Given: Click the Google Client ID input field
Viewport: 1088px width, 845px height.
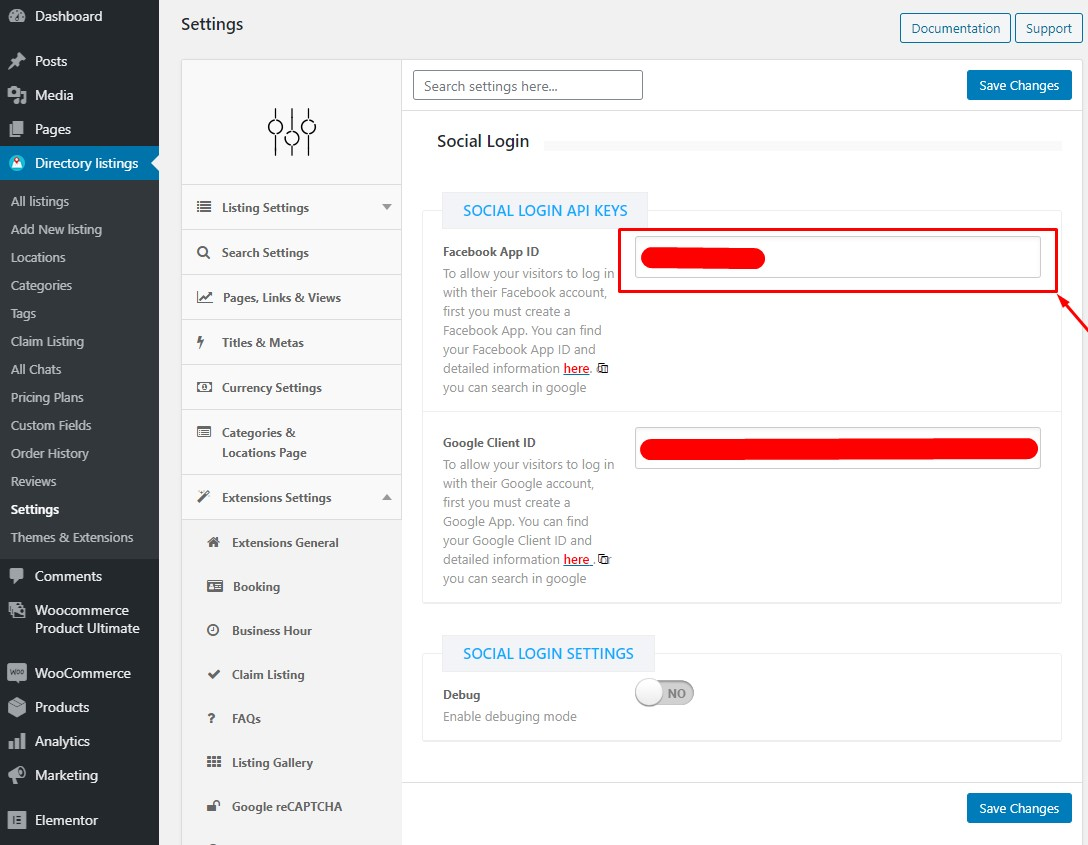Looking at the screenshot, I should 838,448.
